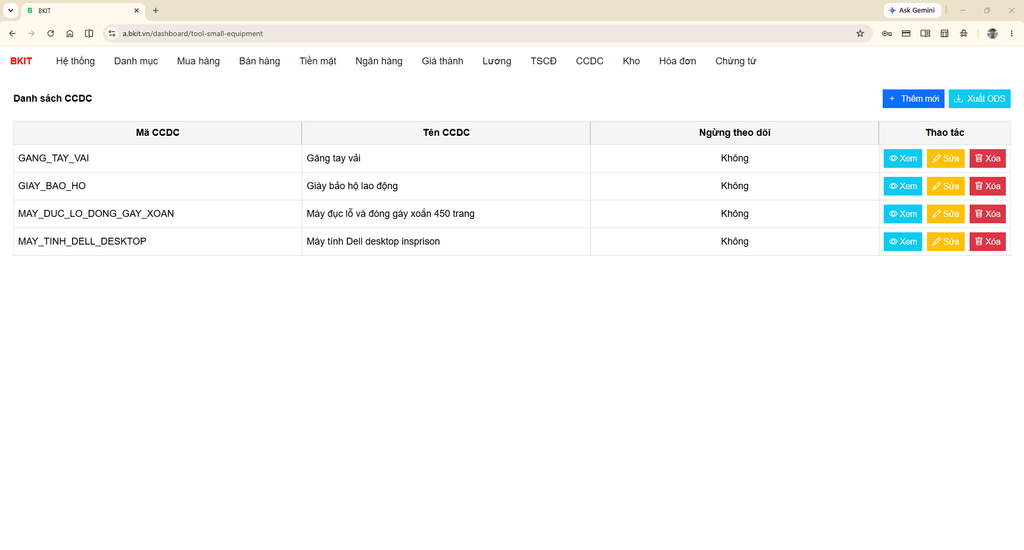Open the Giá thành menu
Screen dimensions: 1024x550
[x=442, y=61]
